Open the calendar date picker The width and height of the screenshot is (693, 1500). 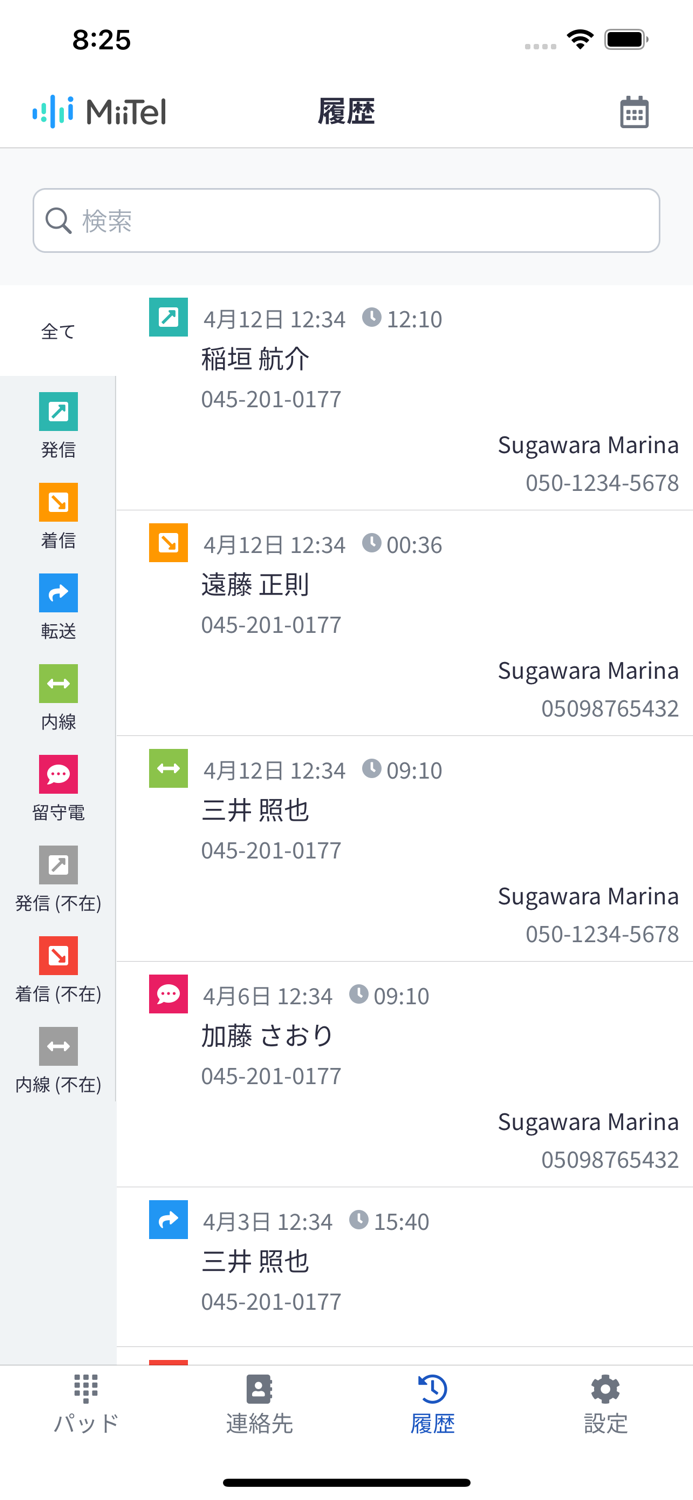coord(634,113)
